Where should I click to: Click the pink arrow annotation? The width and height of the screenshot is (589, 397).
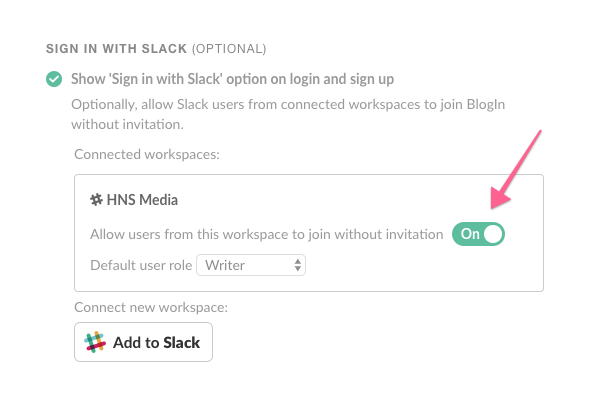[516, 169]
